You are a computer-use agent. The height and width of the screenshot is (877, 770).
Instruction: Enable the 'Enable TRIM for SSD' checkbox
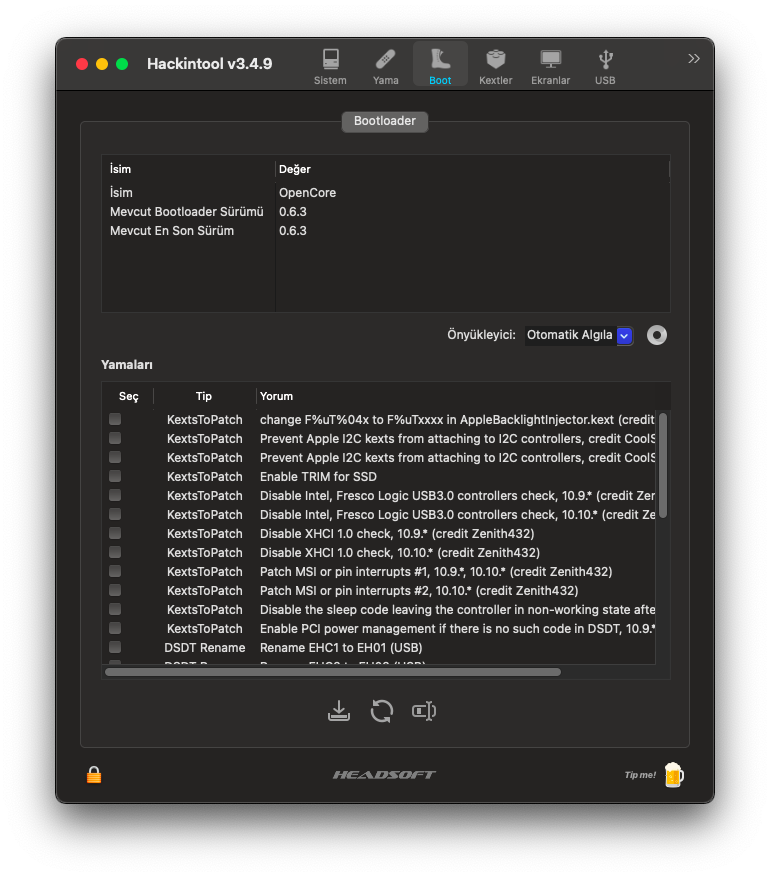click(x=115, y=476)
